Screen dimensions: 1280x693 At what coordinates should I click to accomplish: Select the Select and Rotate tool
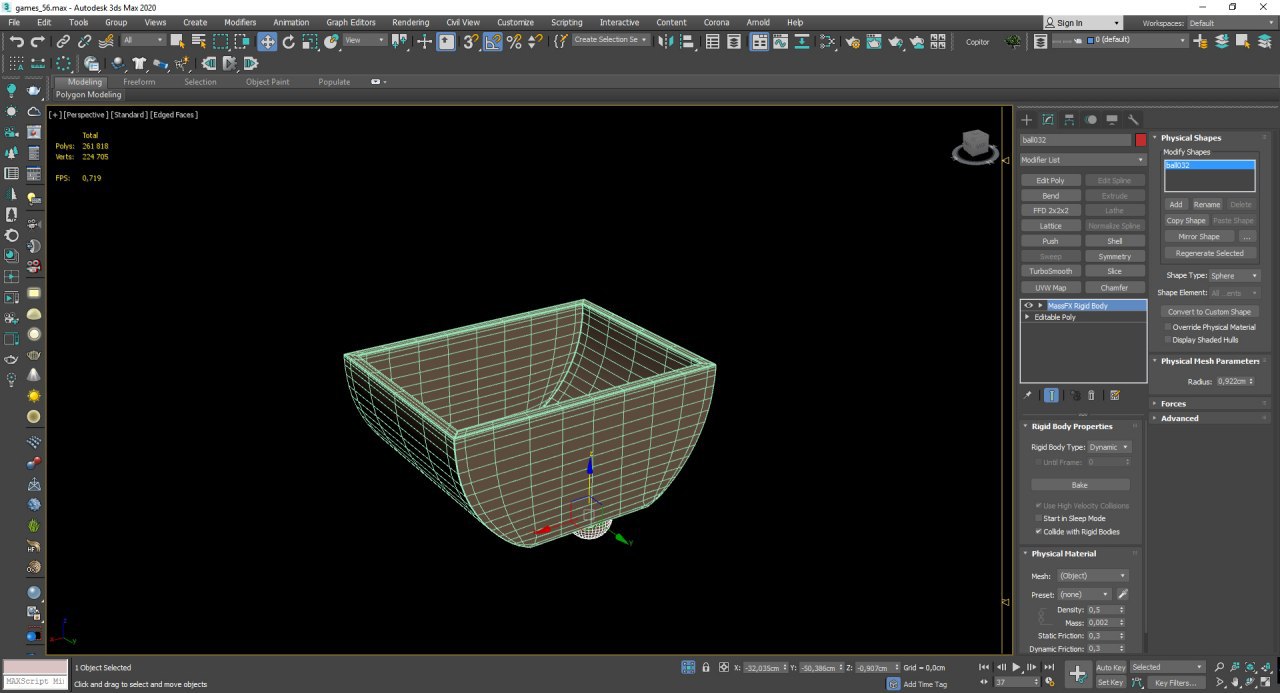(x=289, y=41)
